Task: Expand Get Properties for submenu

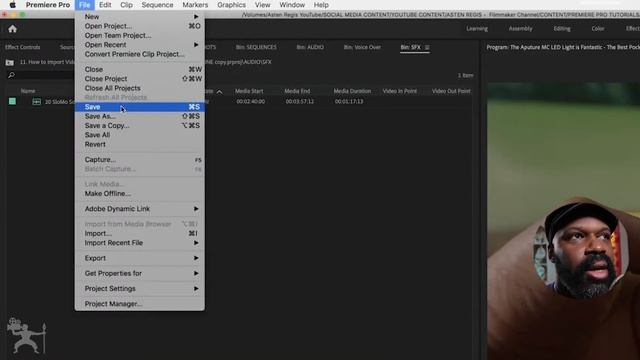Action: pos(140,273)
